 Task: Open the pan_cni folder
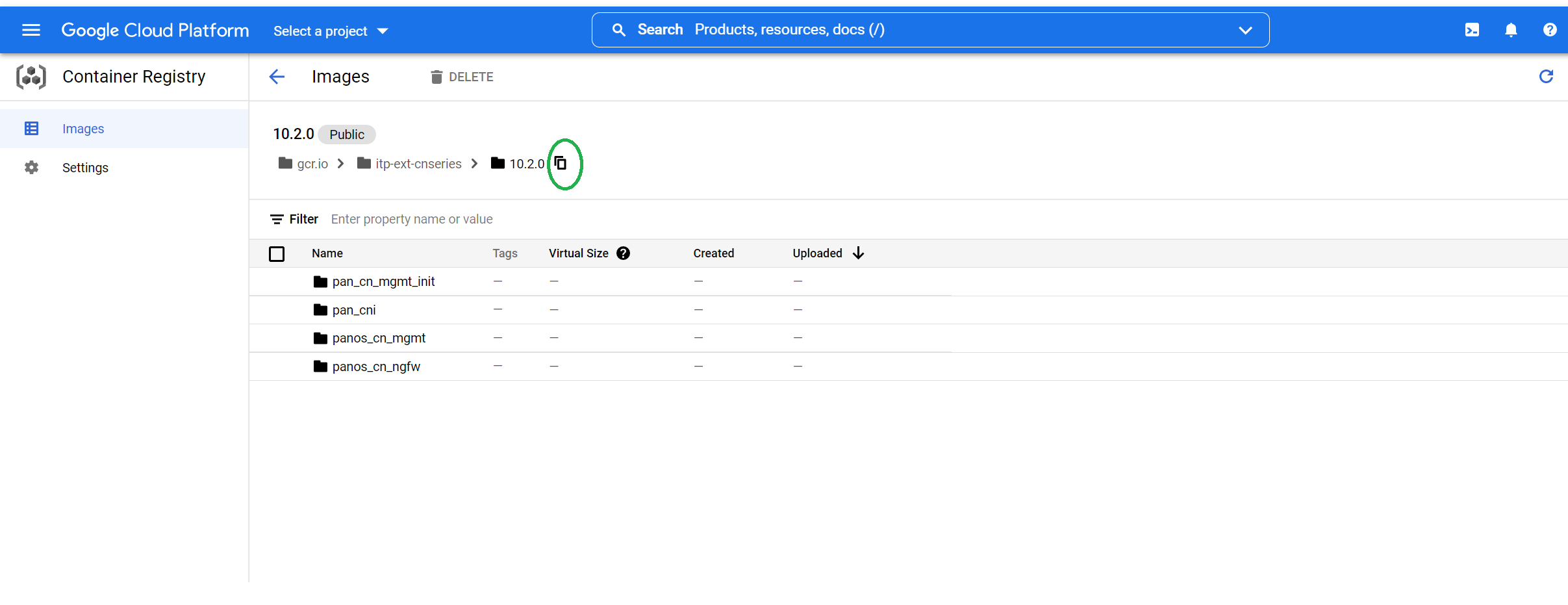tap(354, 310)
